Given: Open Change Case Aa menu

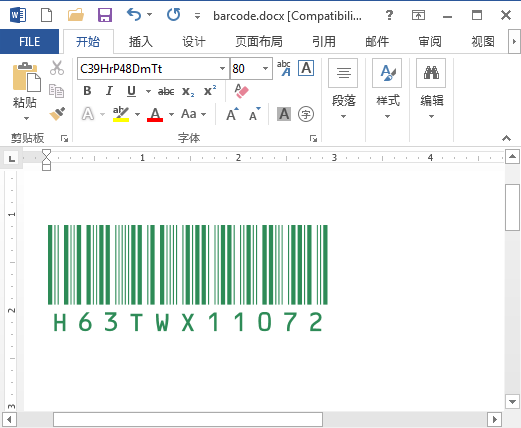Looking at the screenshot, I should (193, 114).
